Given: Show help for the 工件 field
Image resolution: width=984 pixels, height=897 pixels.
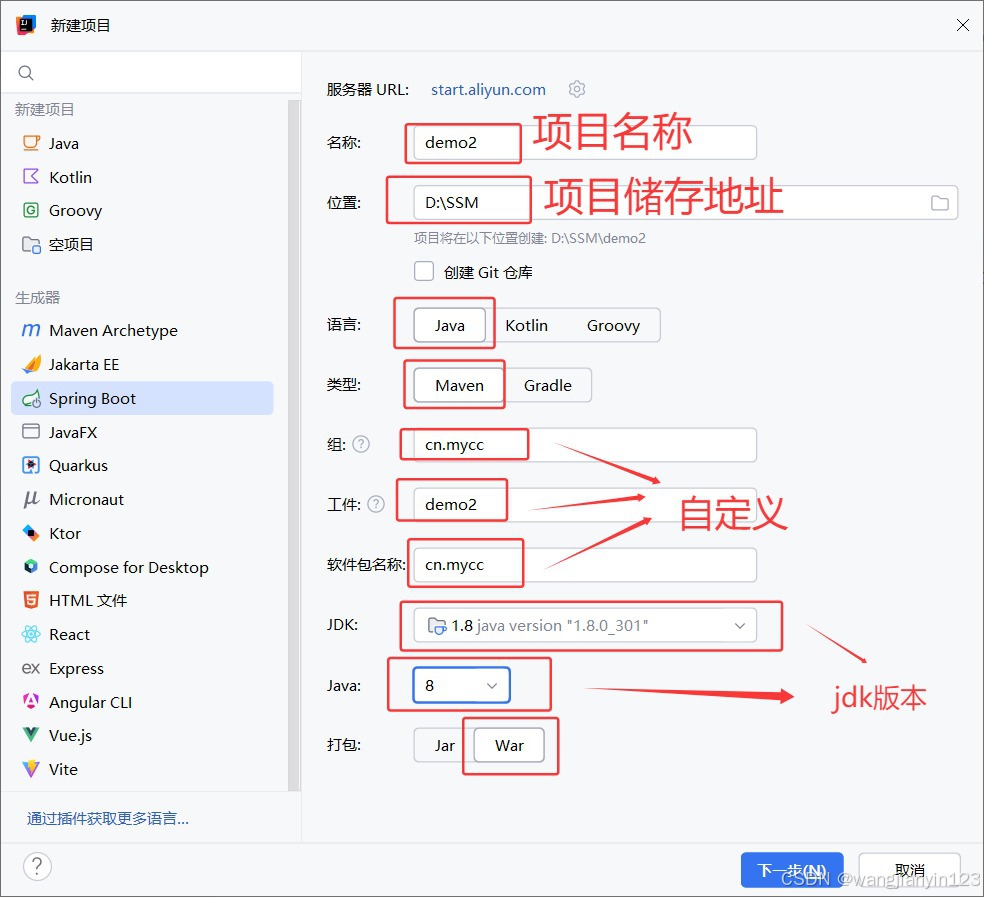Looking at the screenshot, I should coord(375,504).
